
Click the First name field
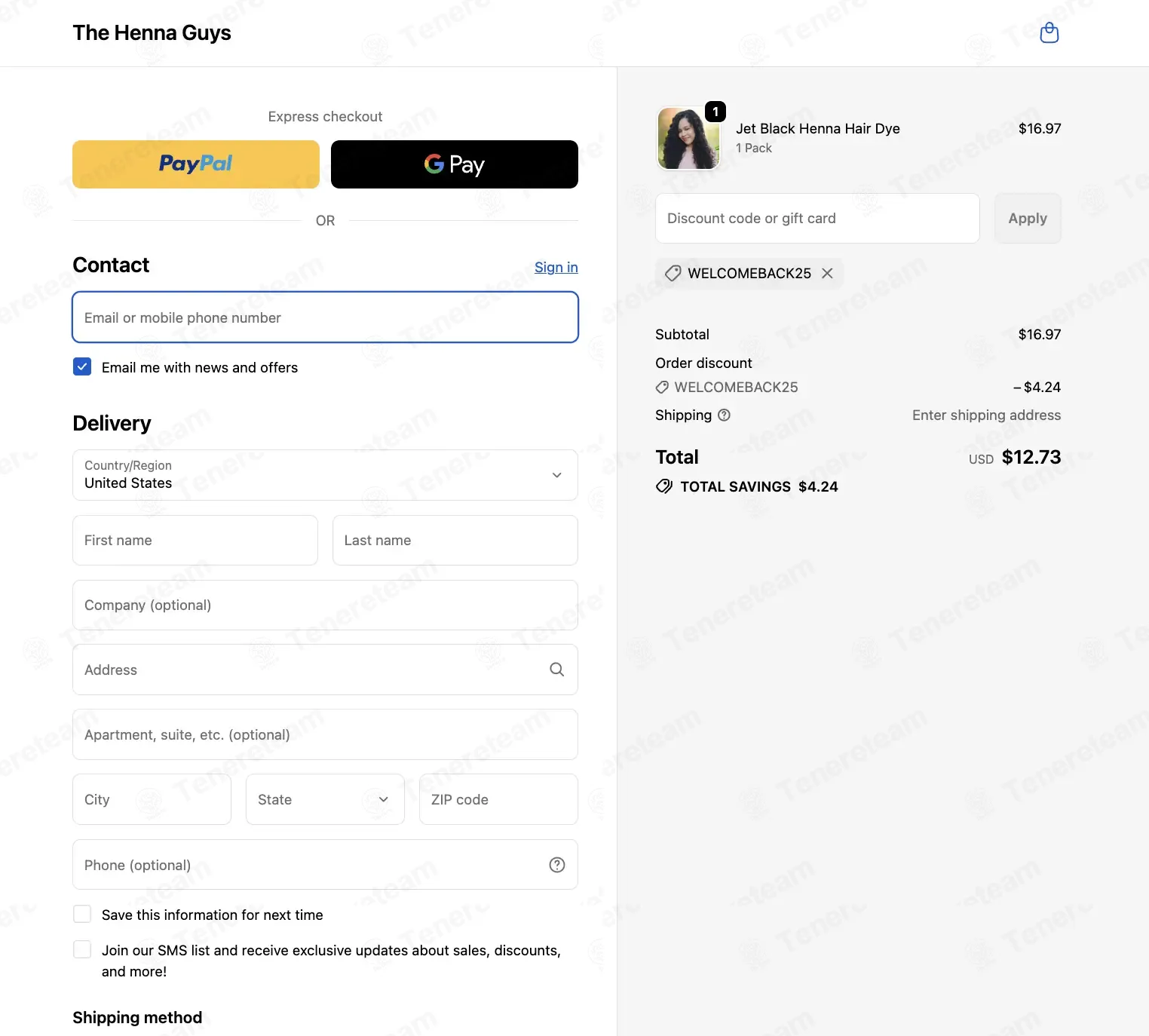click(195, 540)
